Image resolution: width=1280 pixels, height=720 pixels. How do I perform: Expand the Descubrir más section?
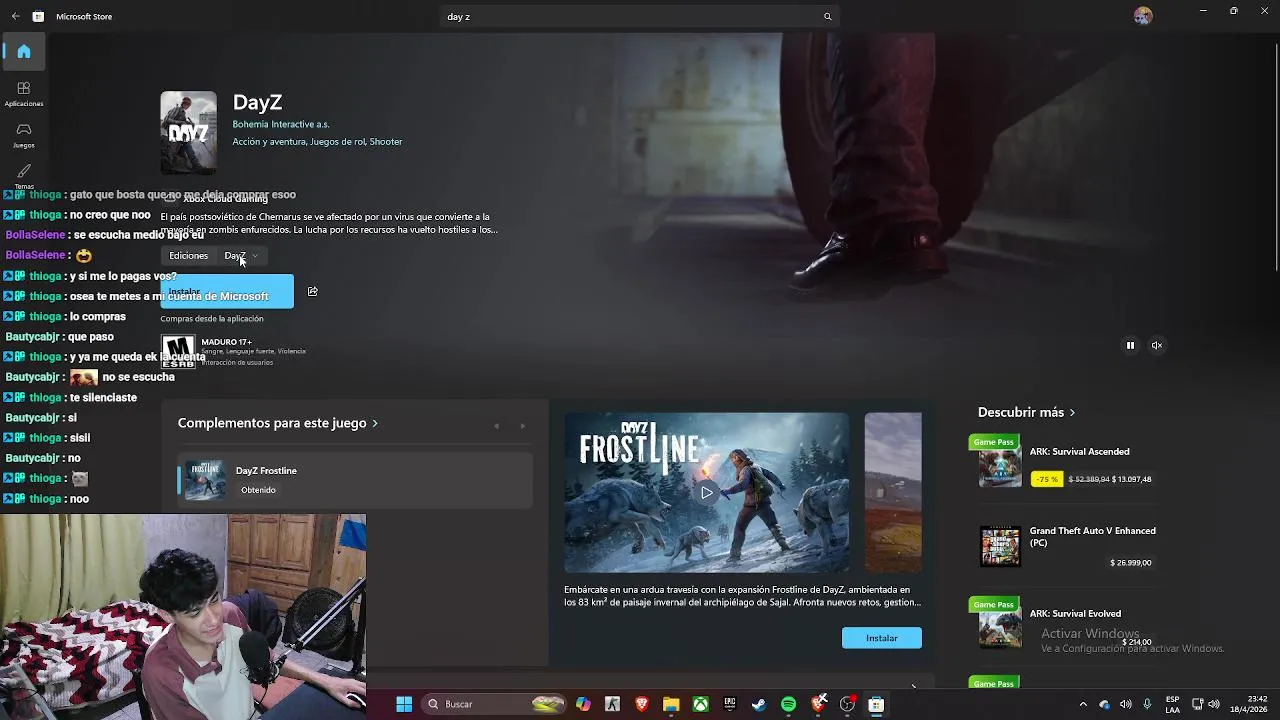[1027, 412]
